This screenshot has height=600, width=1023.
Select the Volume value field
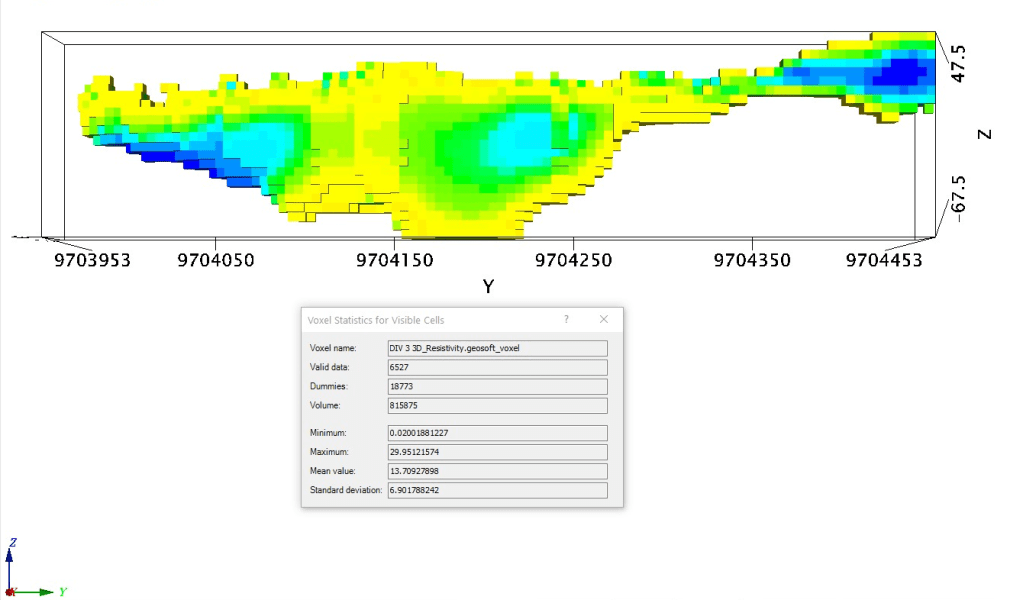click(497, 405)
